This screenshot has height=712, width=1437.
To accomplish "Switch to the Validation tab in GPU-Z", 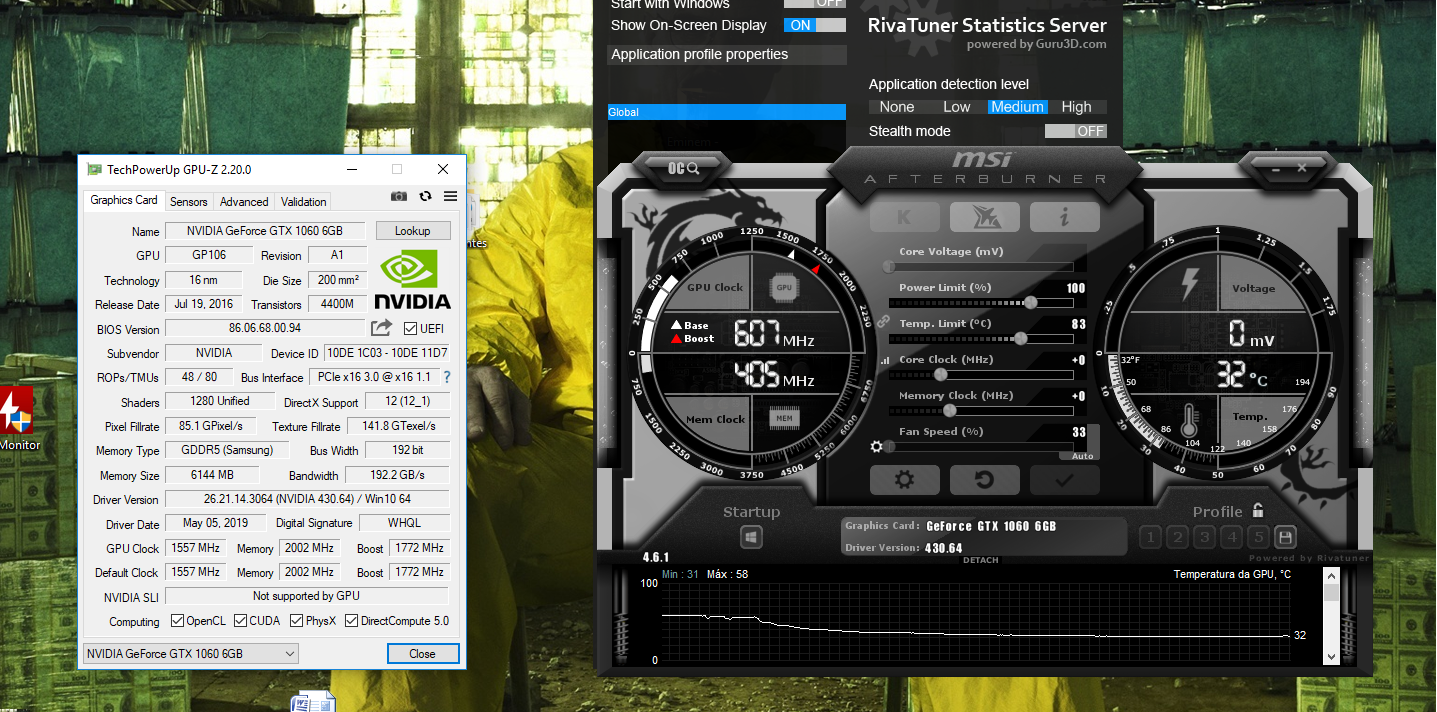I will 304,201.
